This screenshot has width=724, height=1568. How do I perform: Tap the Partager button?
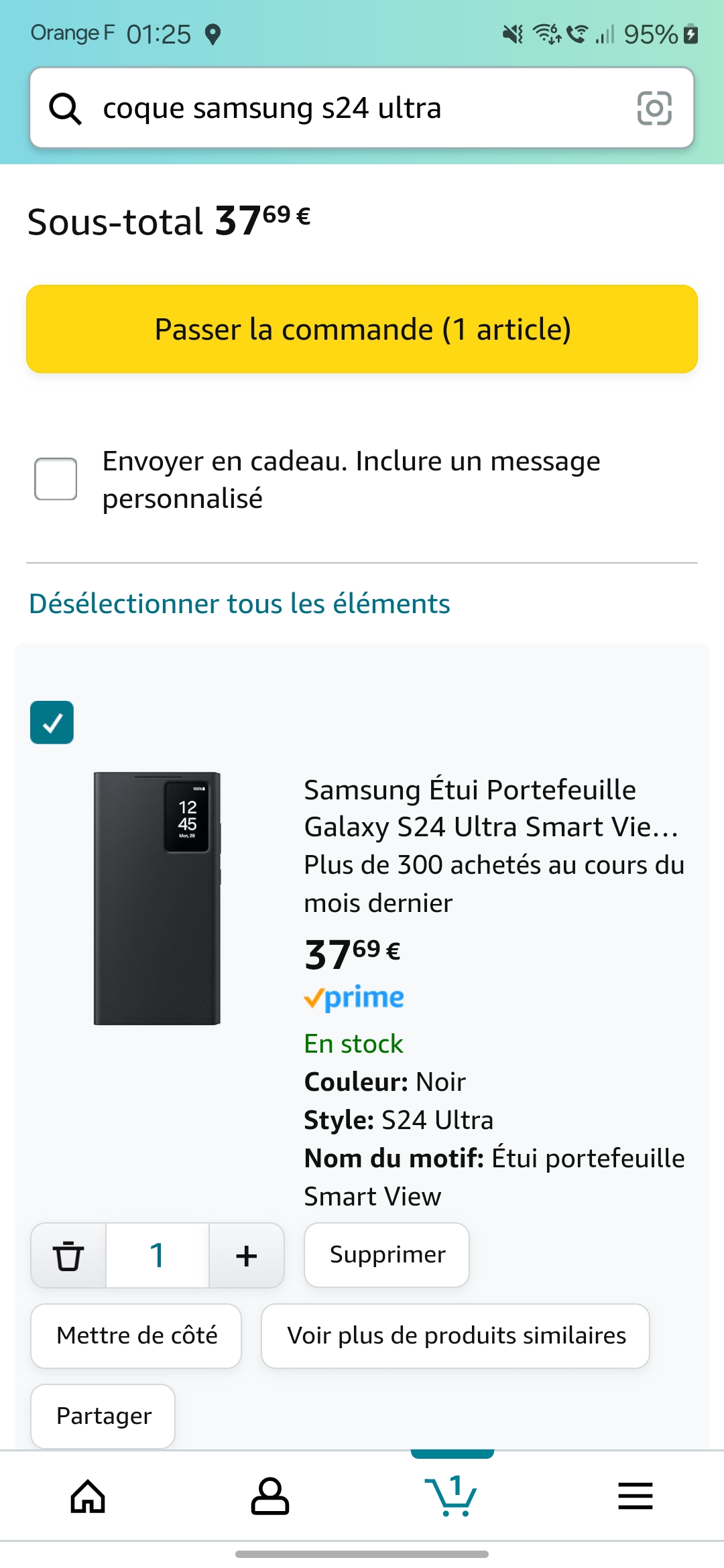pos(103,1416)
